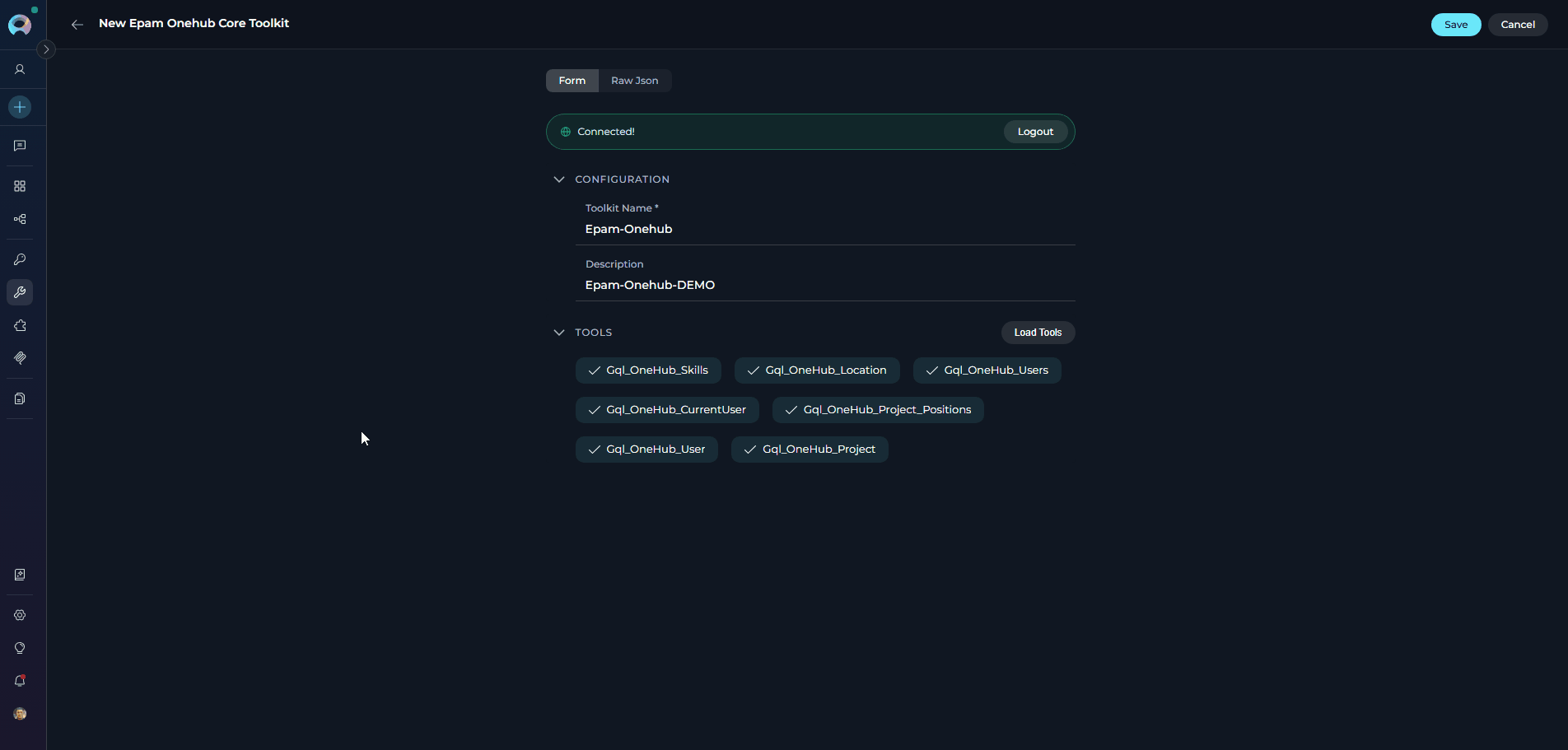Open the notifications bell icon
1568x750 pixels.
coord(20,681)
